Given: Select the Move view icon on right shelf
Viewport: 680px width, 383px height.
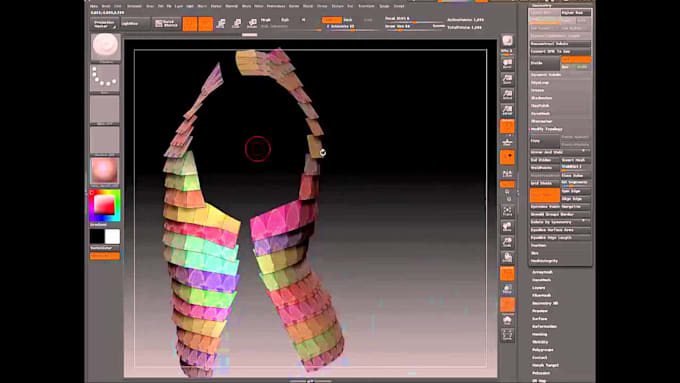Looking at the screenshot, I should (x=507, y=227).
